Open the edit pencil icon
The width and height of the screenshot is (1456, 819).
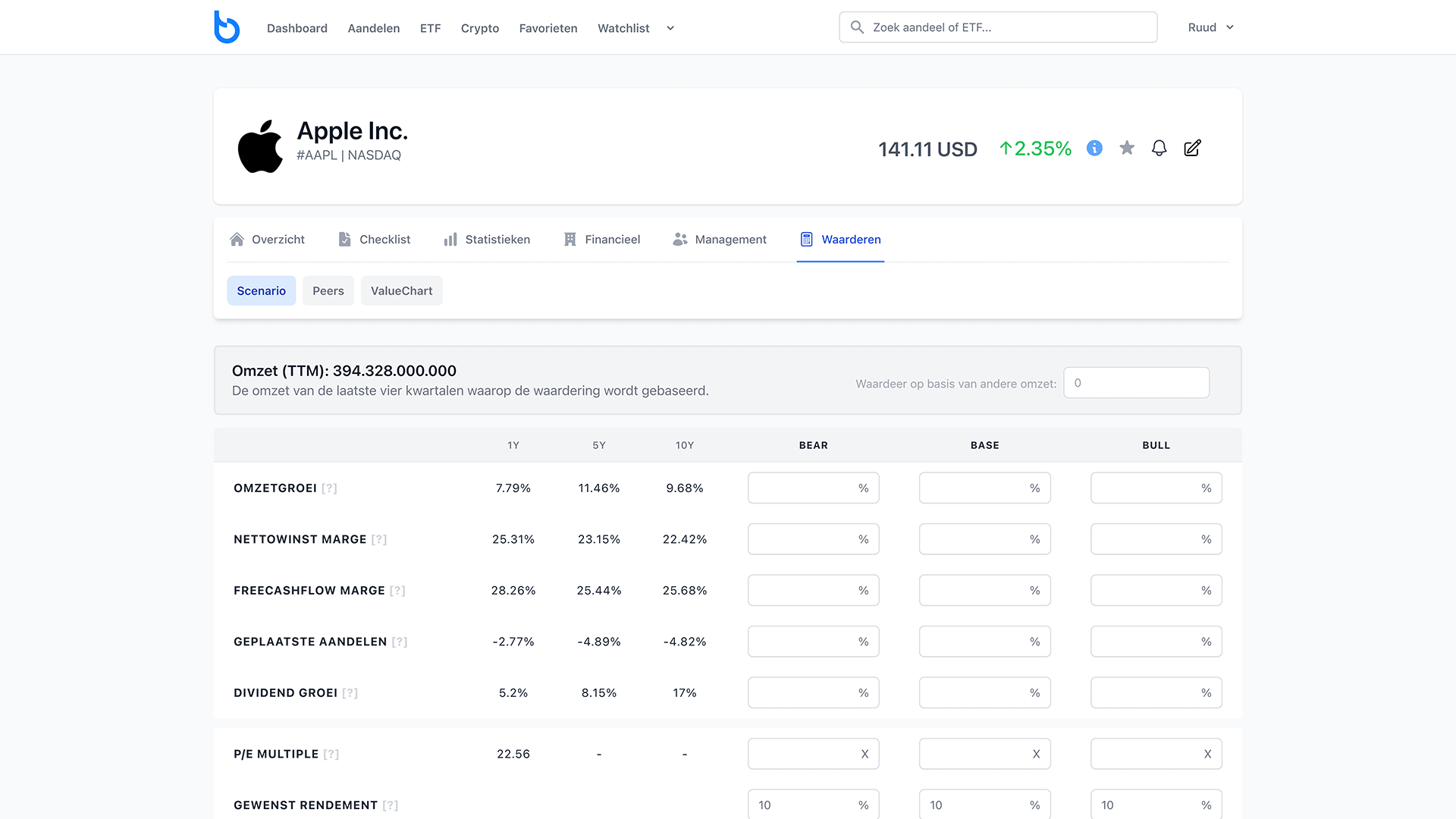point(1192,148)
